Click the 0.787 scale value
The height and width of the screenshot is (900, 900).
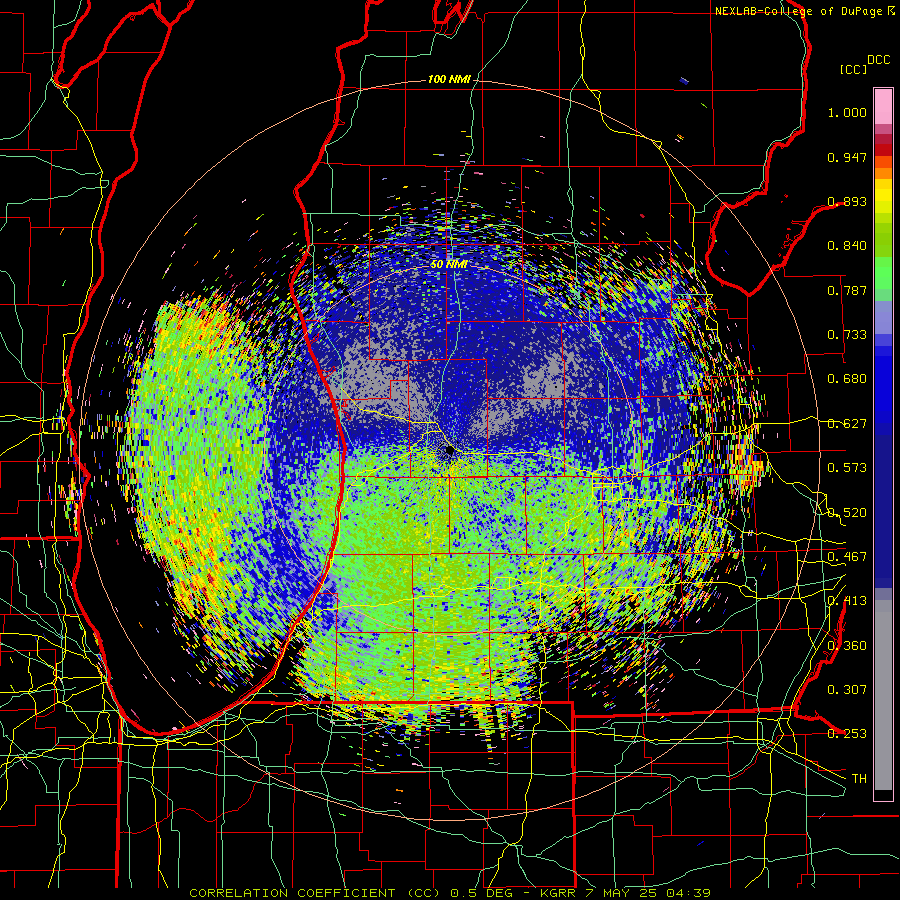click(x=847, y=290)
